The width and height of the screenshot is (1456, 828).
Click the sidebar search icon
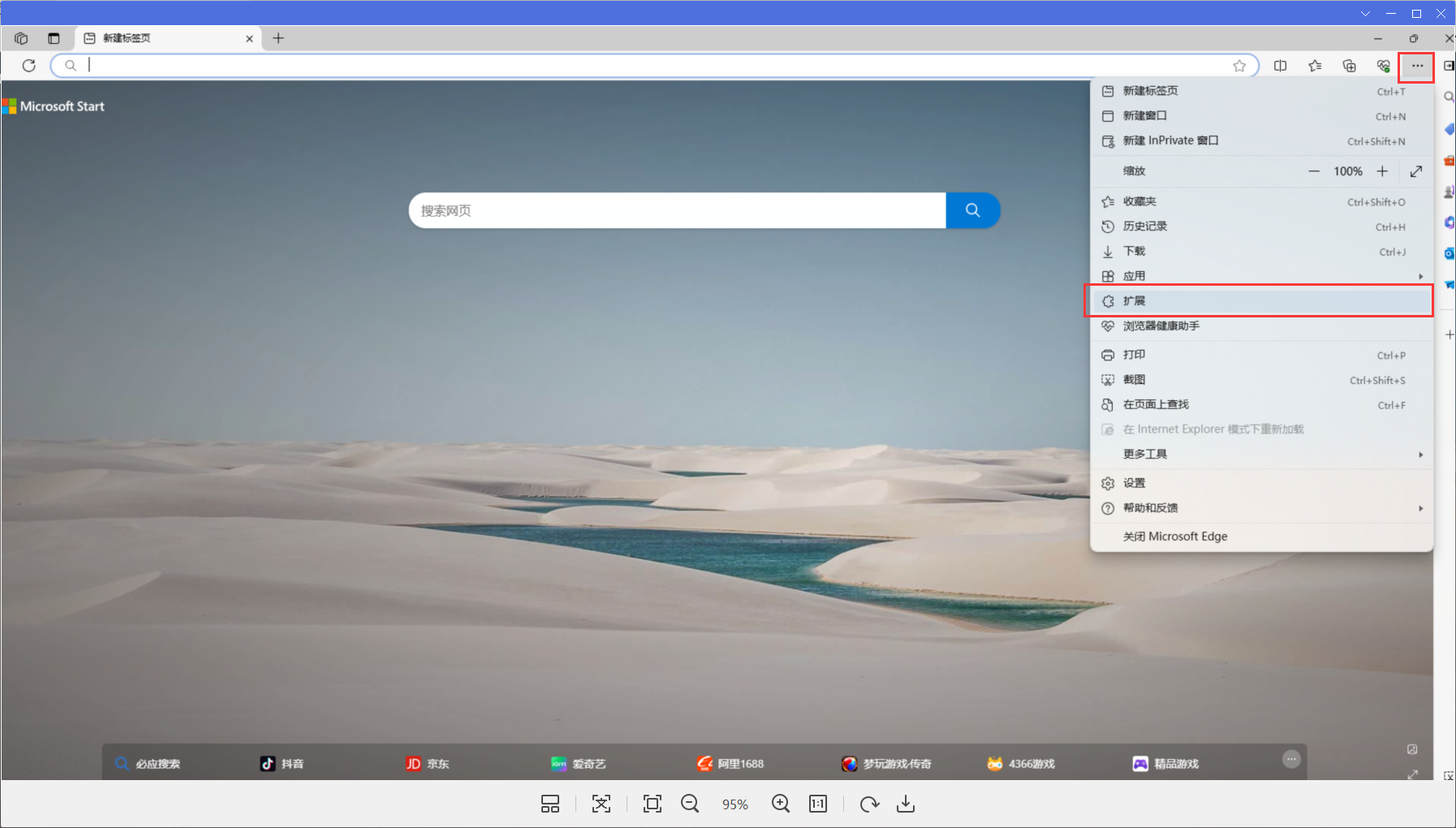1449,97
